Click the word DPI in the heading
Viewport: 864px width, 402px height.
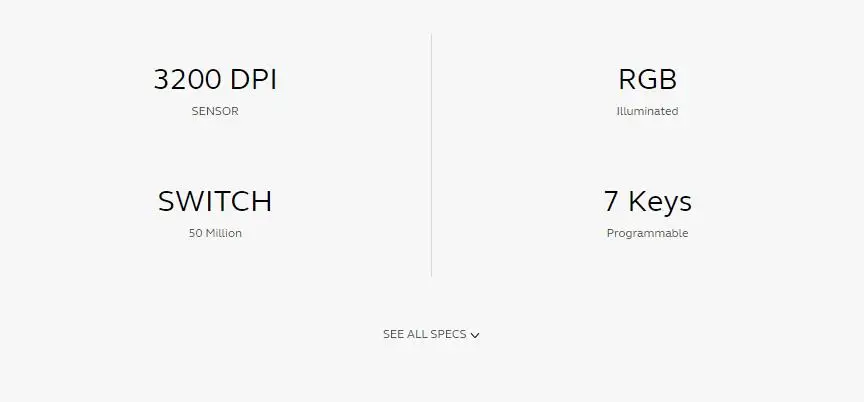pyautogui.click(x=253, y=80)
